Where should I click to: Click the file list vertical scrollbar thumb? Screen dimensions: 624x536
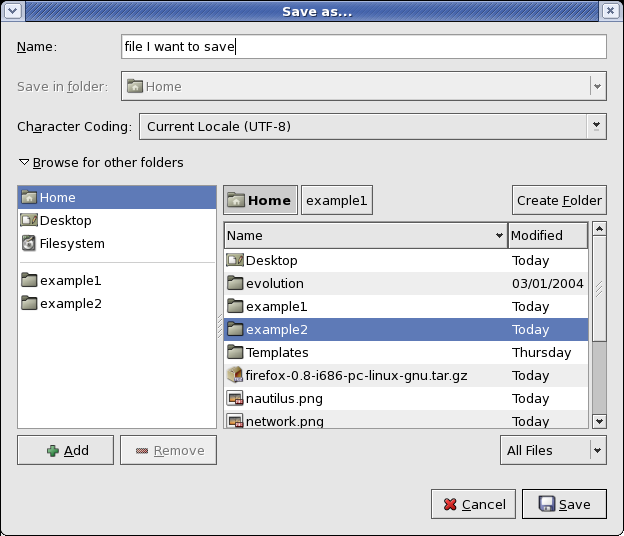[599, 288]
